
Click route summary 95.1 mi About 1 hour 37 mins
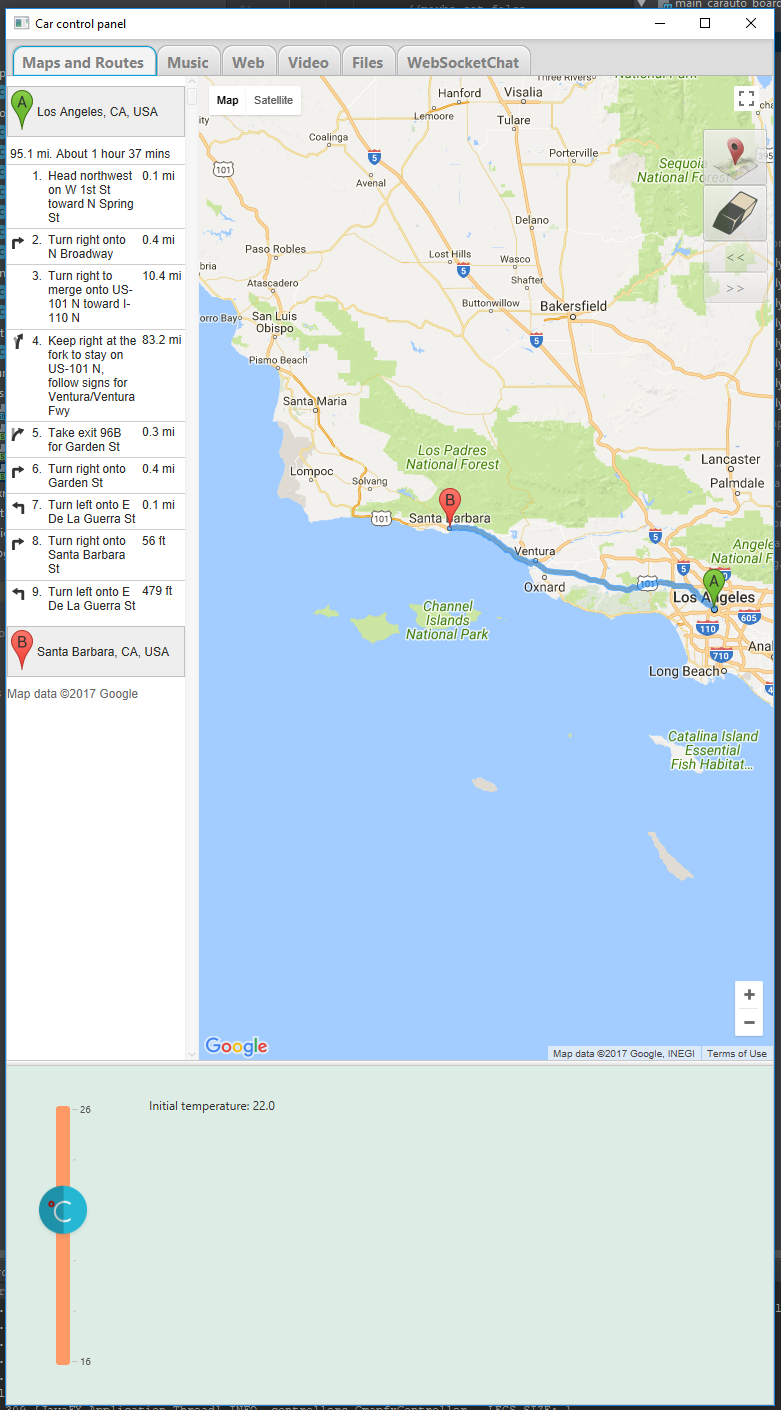pos(90,154)
